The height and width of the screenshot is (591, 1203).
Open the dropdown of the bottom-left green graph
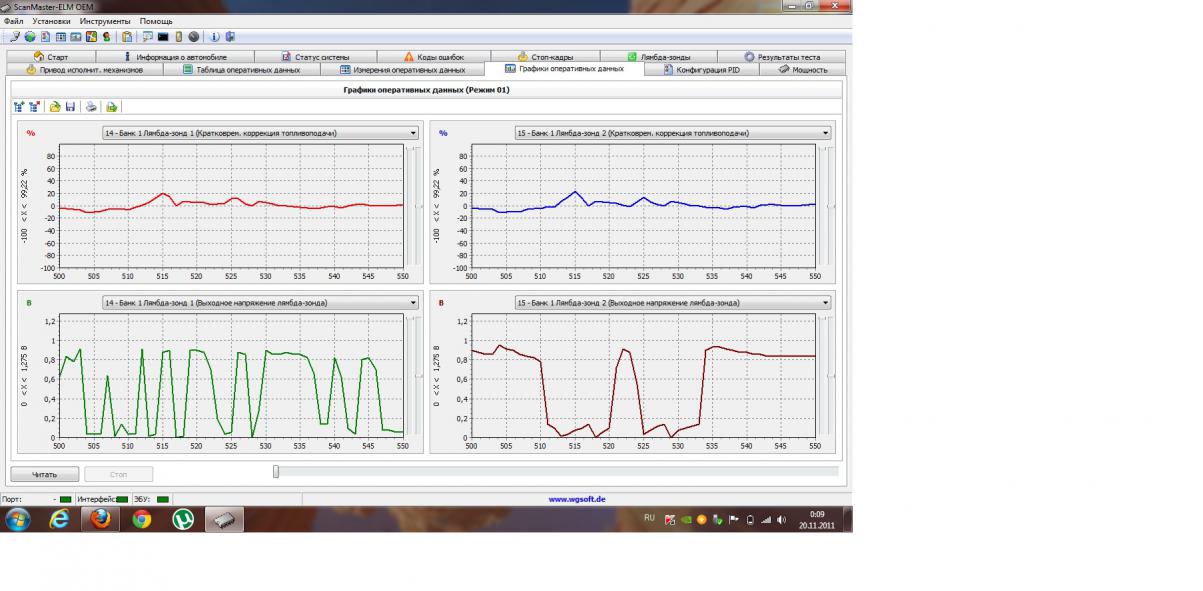pos(413,302)
